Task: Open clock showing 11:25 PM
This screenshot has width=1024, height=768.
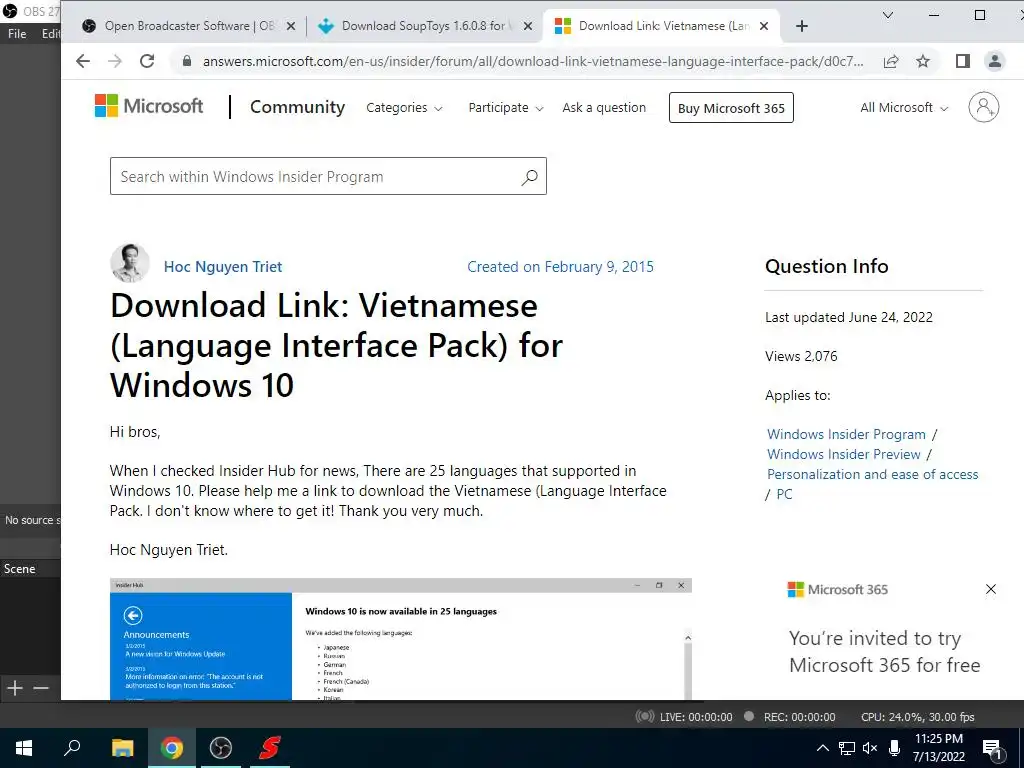Action: point(938,748)
